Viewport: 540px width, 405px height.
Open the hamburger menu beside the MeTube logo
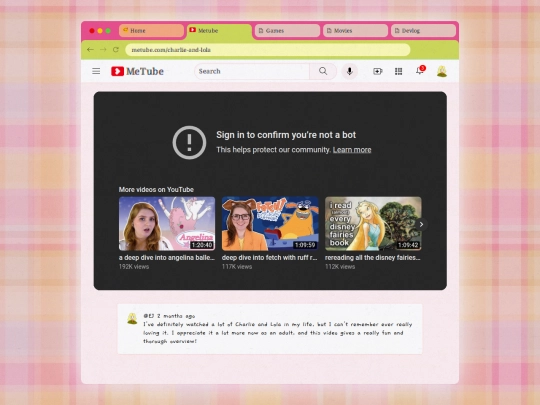click(96, 71)
